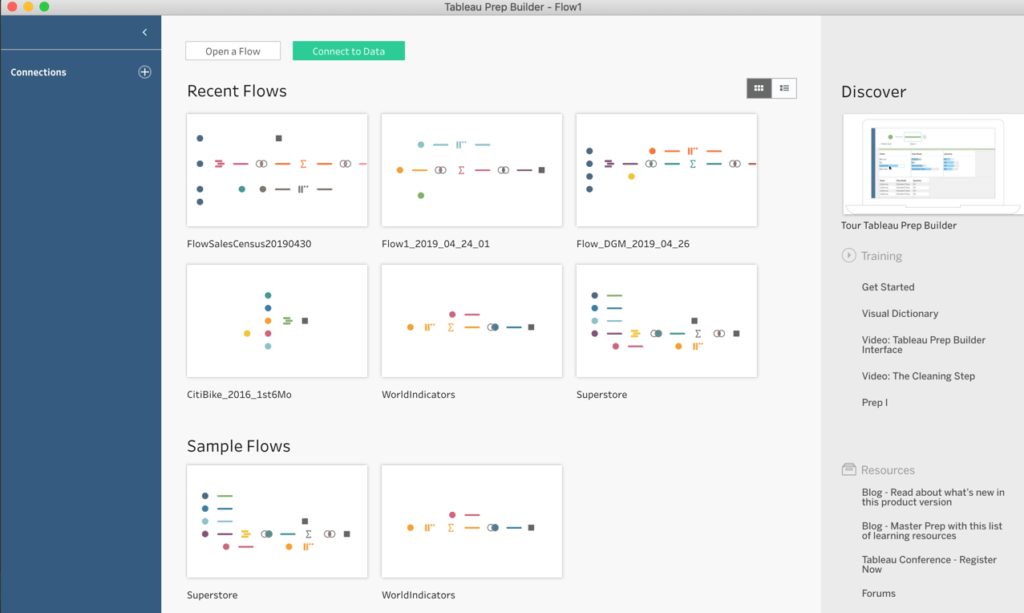Open the Tableau Conference Register Now link
This screenshot has height=613, width=1024.
click(929, 565)
